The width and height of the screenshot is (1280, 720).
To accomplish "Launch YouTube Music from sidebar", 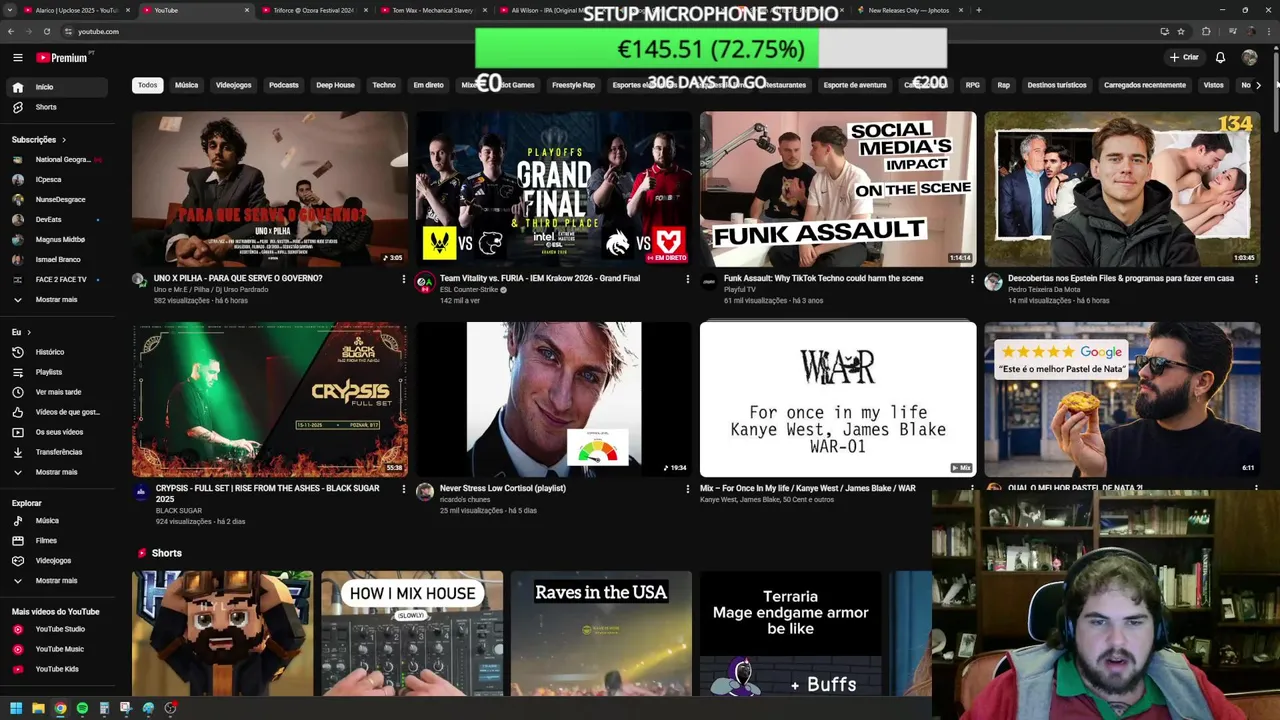I will 55,649.
